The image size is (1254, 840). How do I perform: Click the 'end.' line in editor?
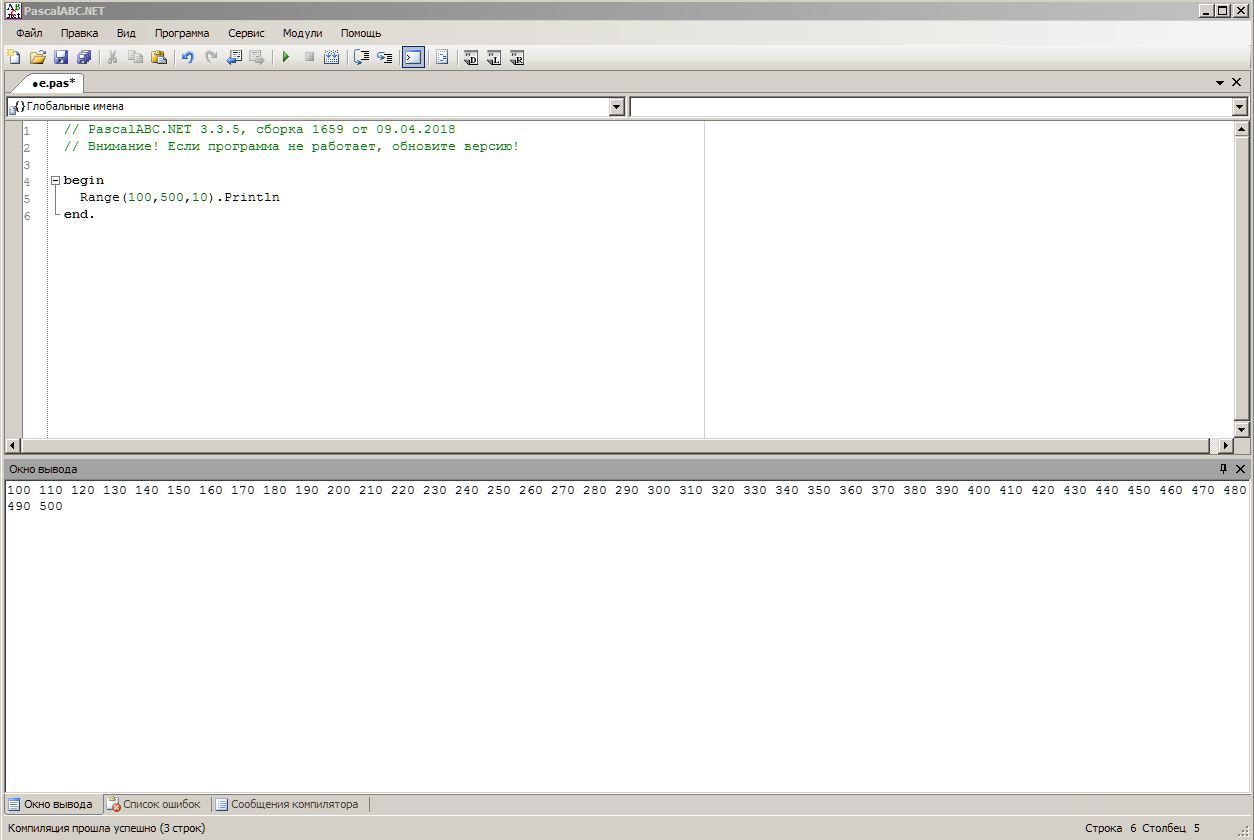click(x=79, y=215)
